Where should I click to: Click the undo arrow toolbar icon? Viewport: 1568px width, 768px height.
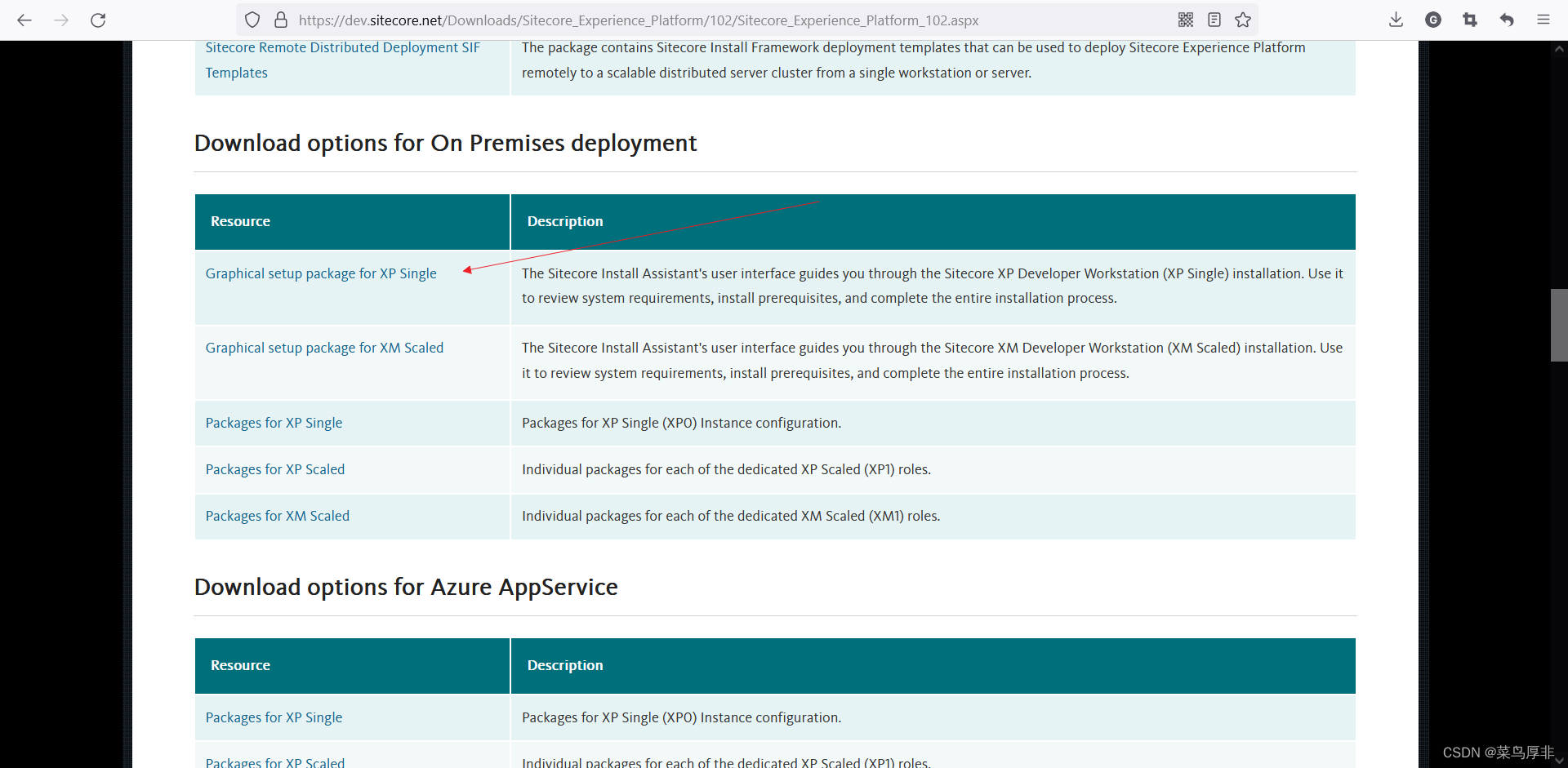(1507, 20)
